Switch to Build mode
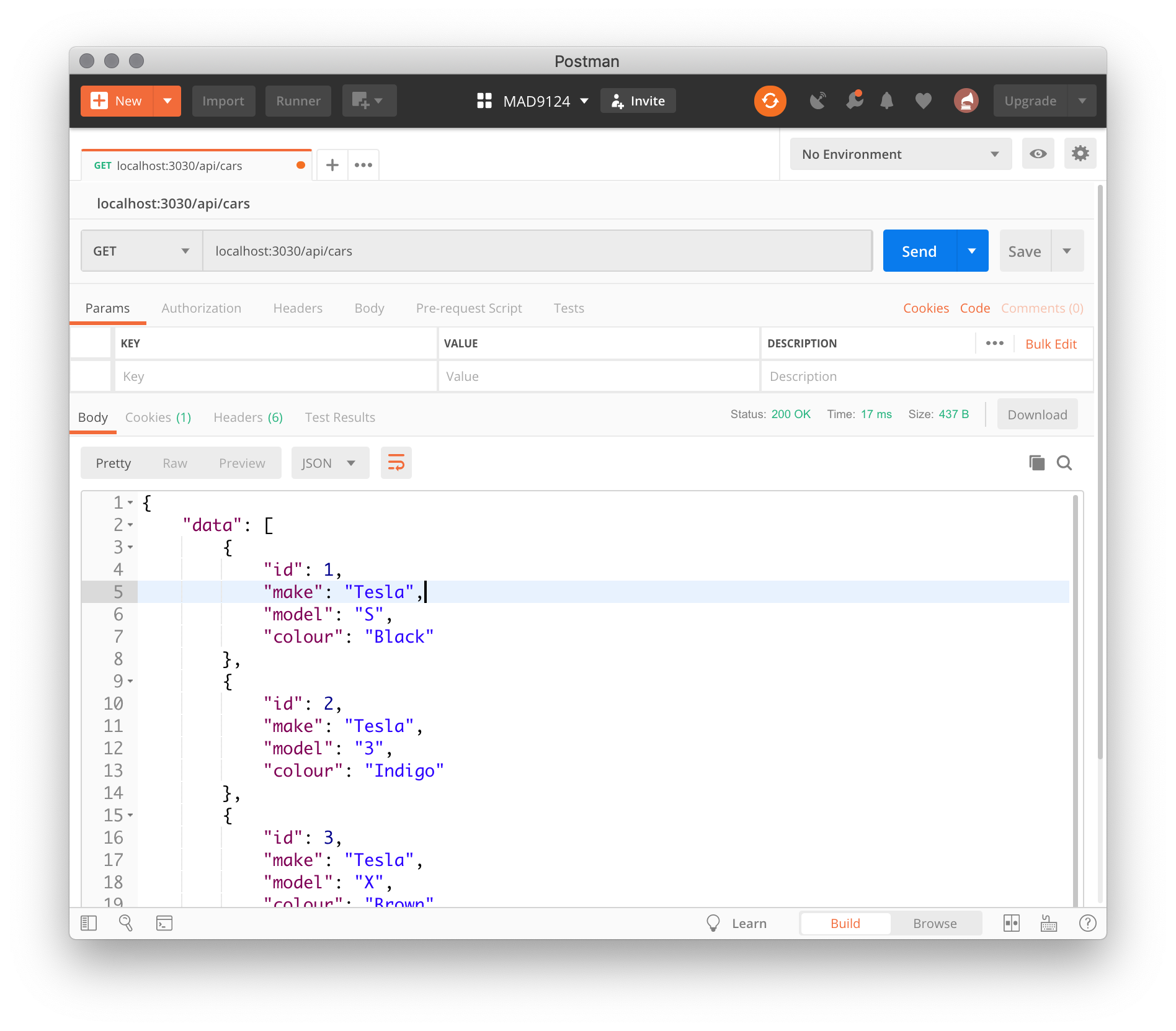Image resolution: width=1176 pixels, height=1031 pixels. 845,923
